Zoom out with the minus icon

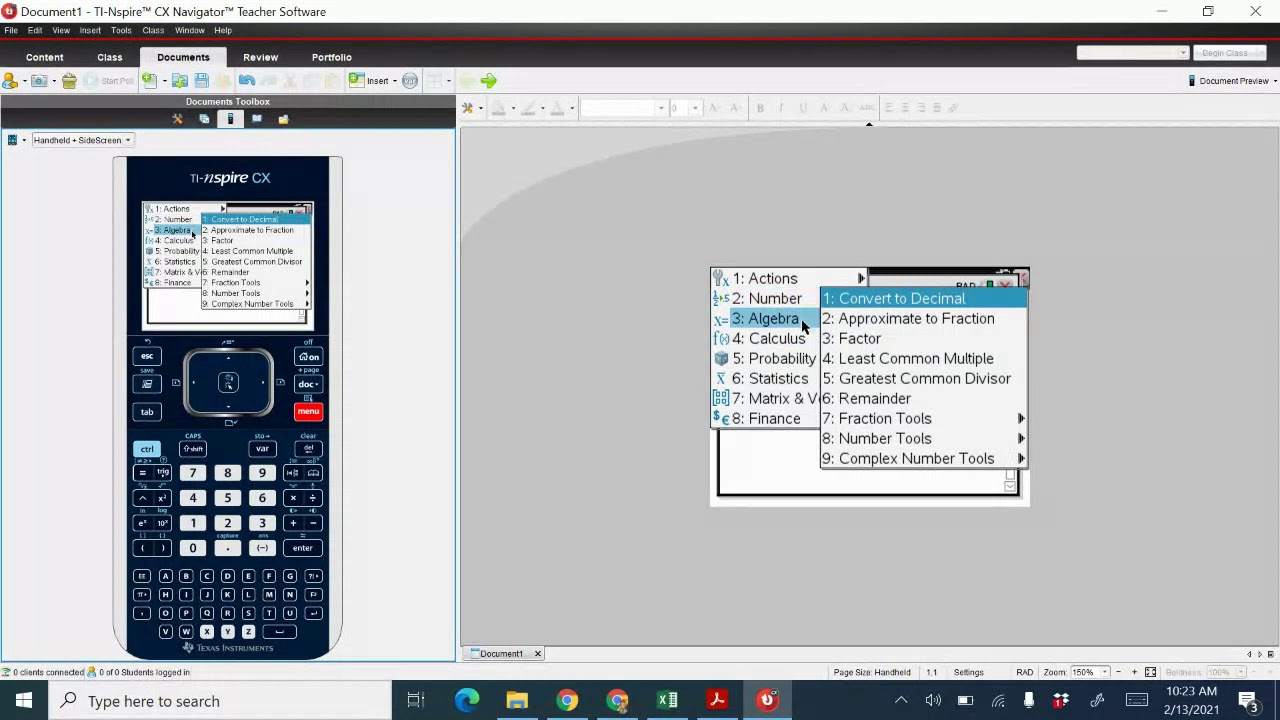click(1119, 672)
